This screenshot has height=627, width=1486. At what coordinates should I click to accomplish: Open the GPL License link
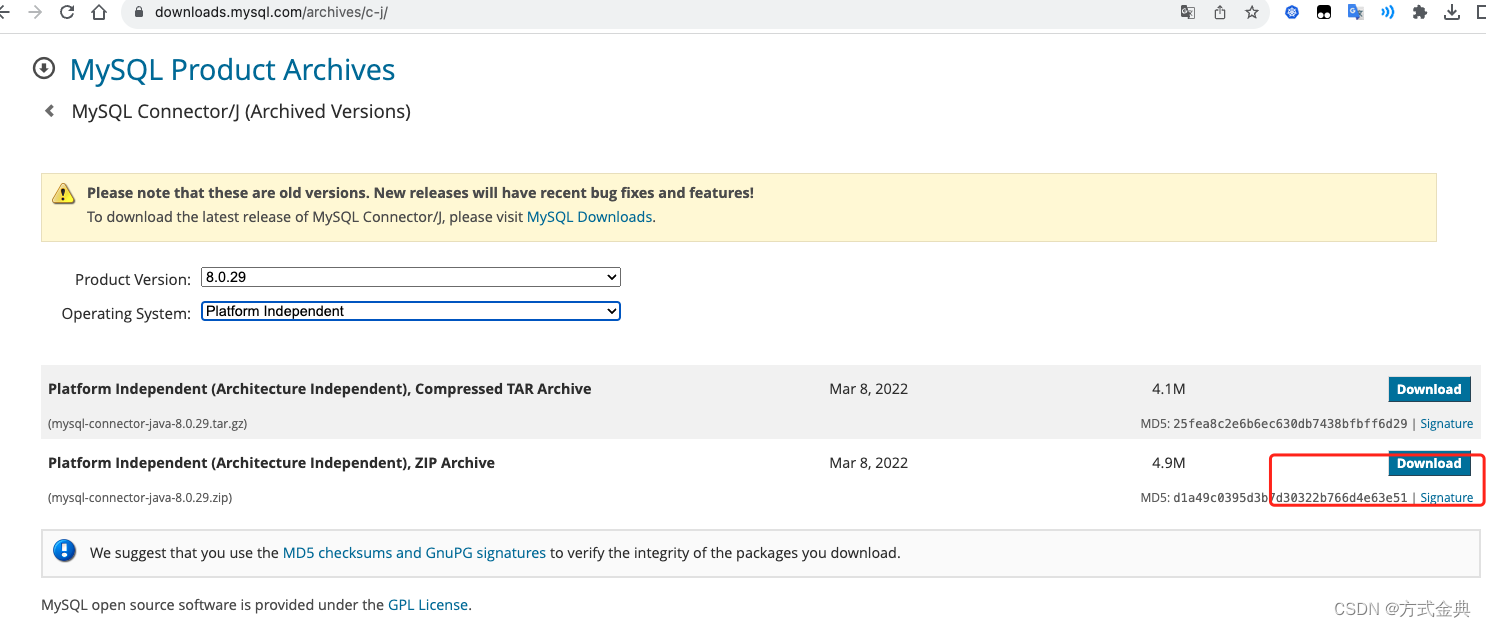click(427, 605)
